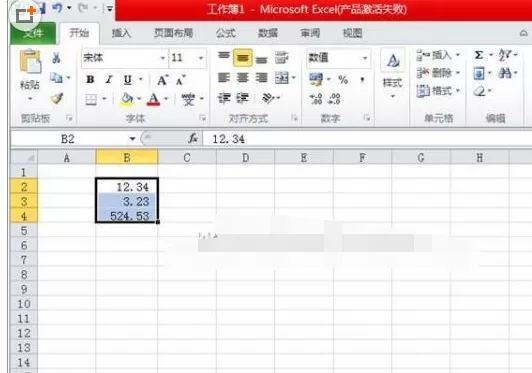
Task: Click the AutoSum sigma icon
Action: 479,55
